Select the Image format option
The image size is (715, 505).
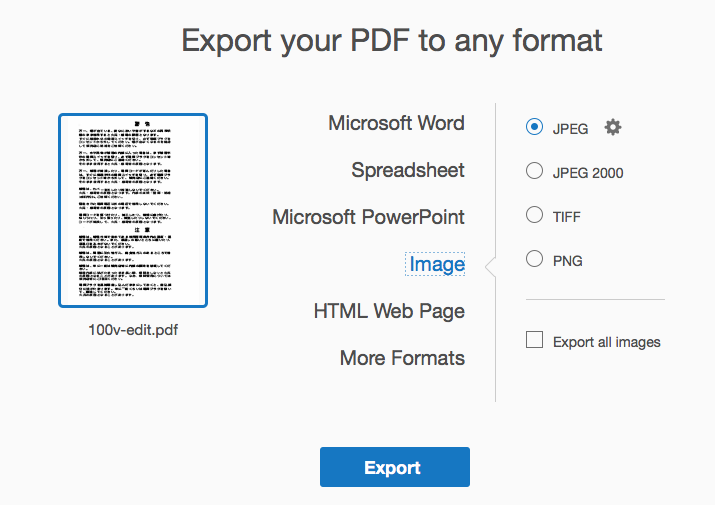point(437,264)
